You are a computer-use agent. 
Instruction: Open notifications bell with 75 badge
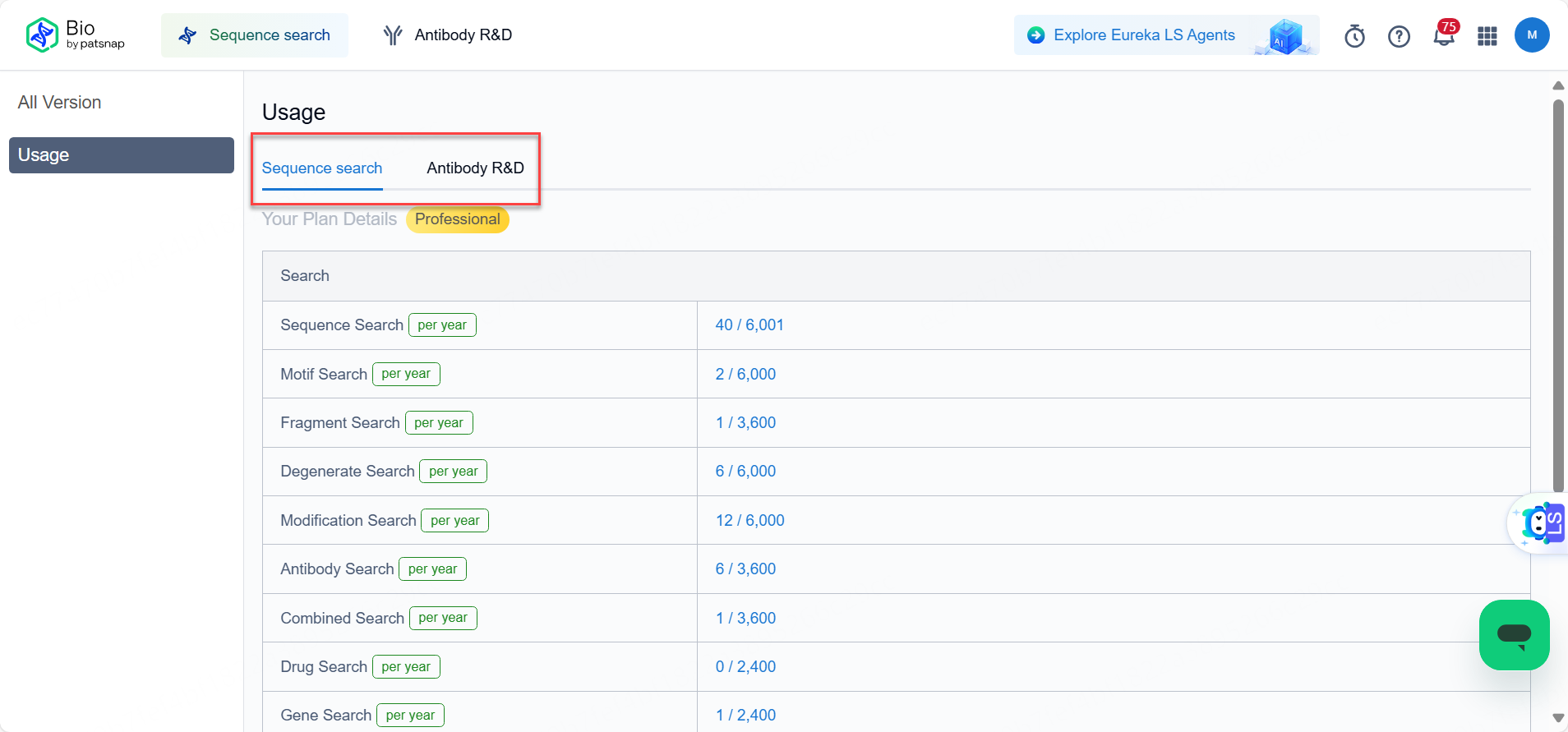(1443, 36)
